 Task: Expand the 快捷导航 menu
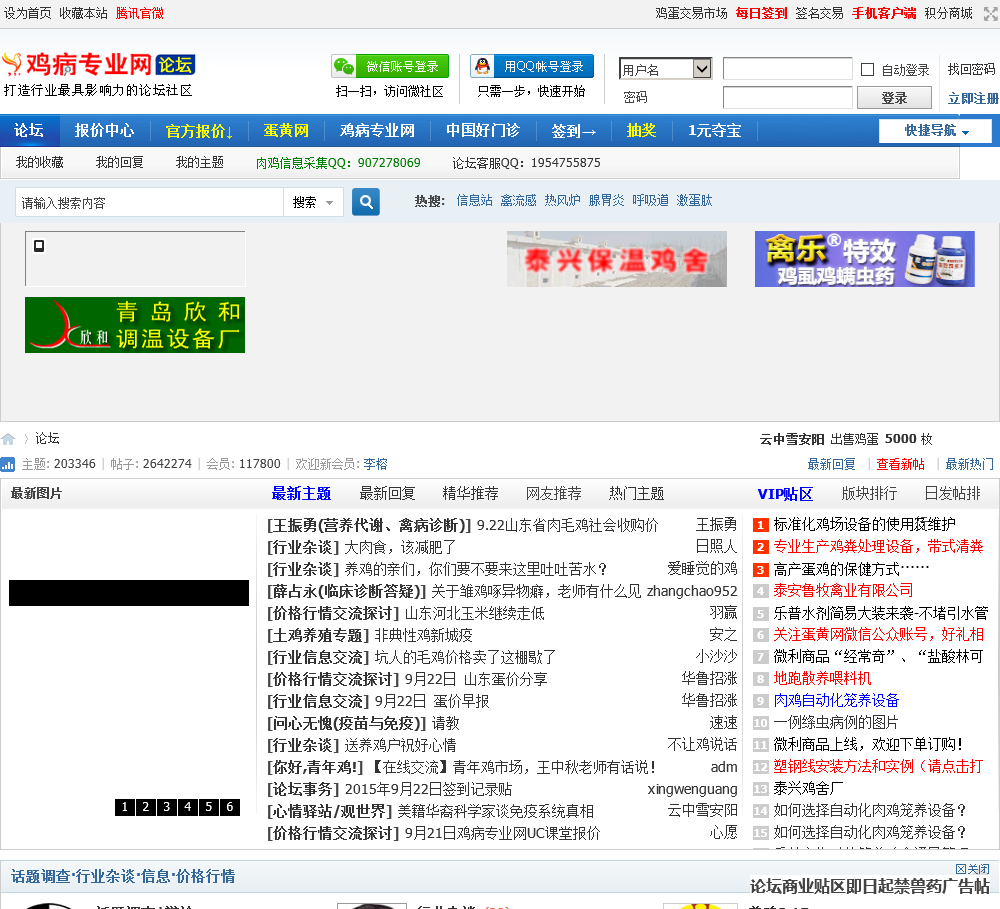point(936,131)
